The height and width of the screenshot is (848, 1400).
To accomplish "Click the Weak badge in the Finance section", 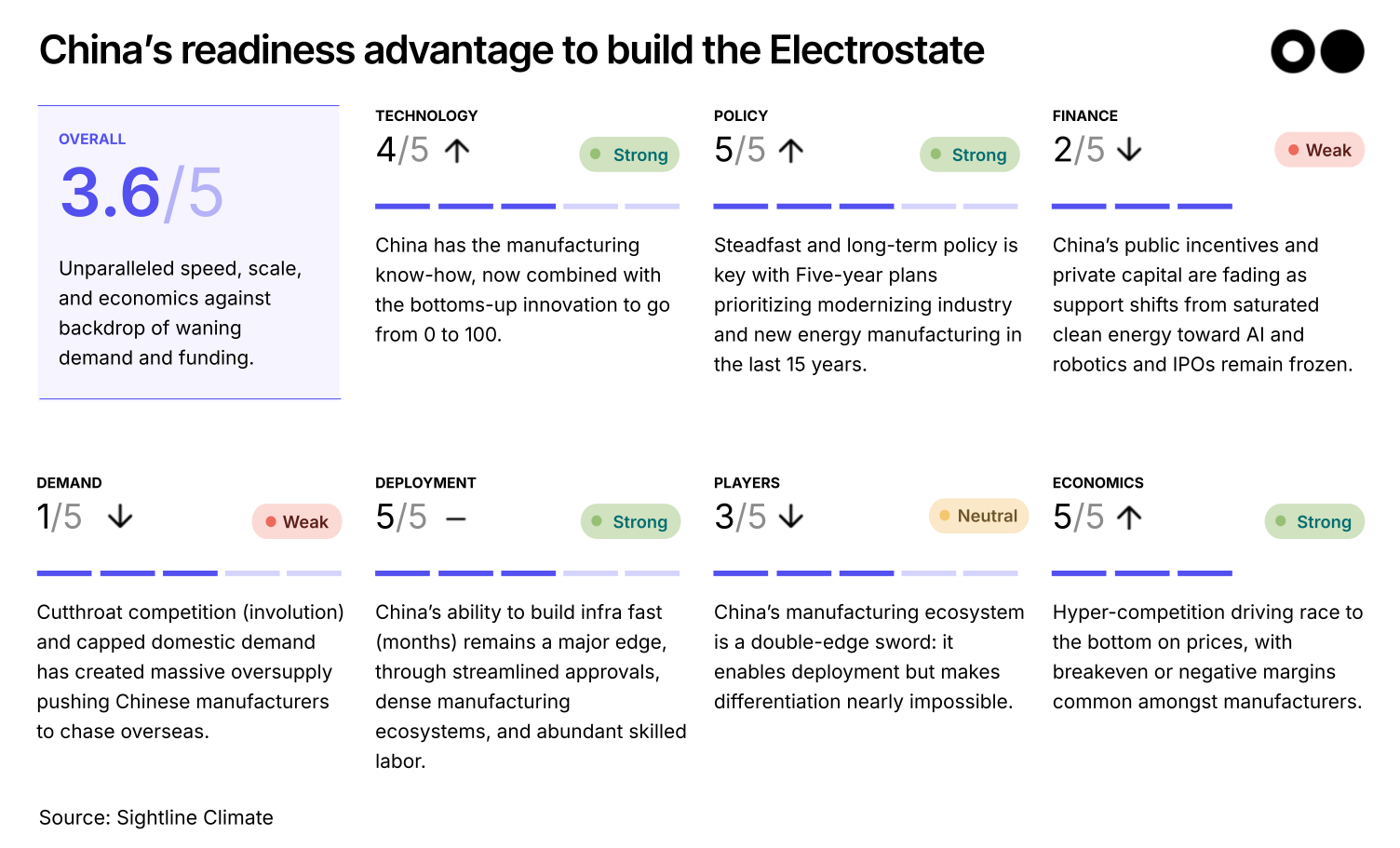I will 1319,150.
